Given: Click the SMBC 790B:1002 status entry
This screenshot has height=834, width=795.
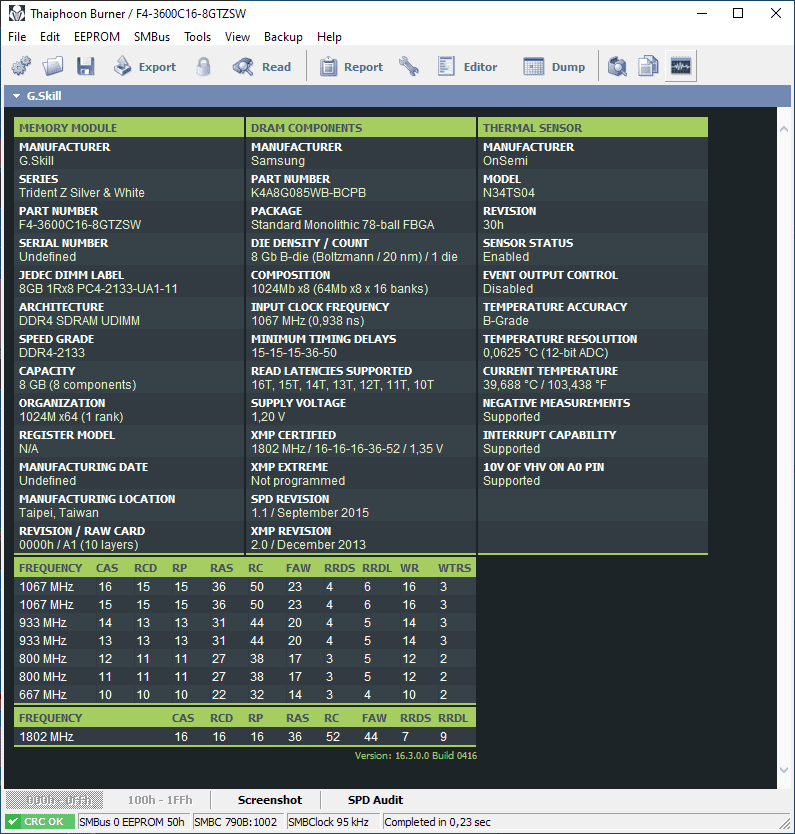Looking at the screenshot, I should click(x=236, y=822).
